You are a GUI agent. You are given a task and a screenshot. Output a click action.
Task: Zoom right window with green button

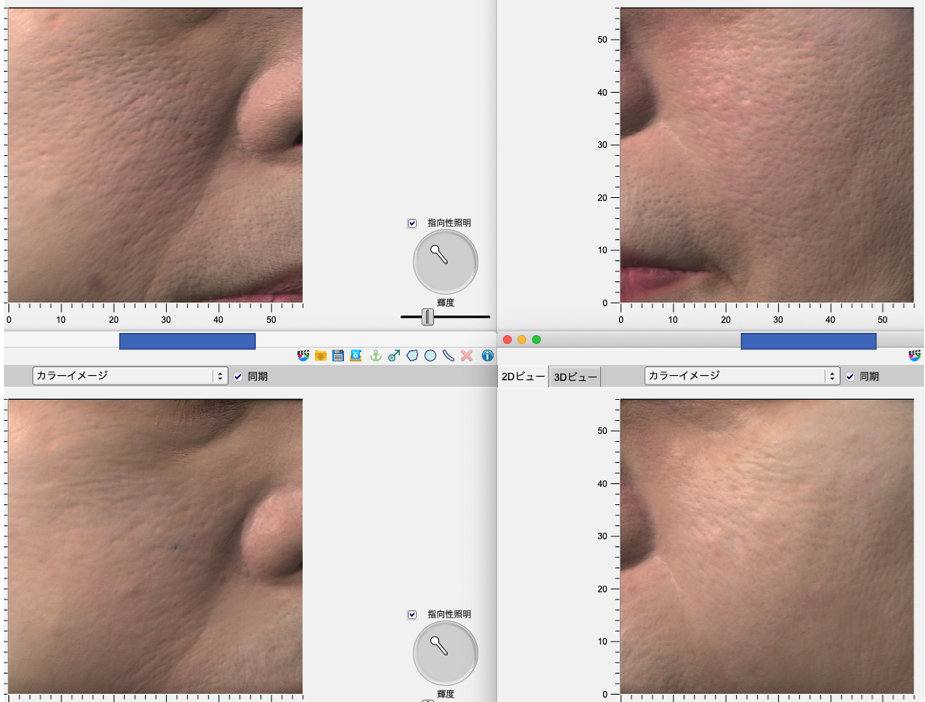coord(536,340)
